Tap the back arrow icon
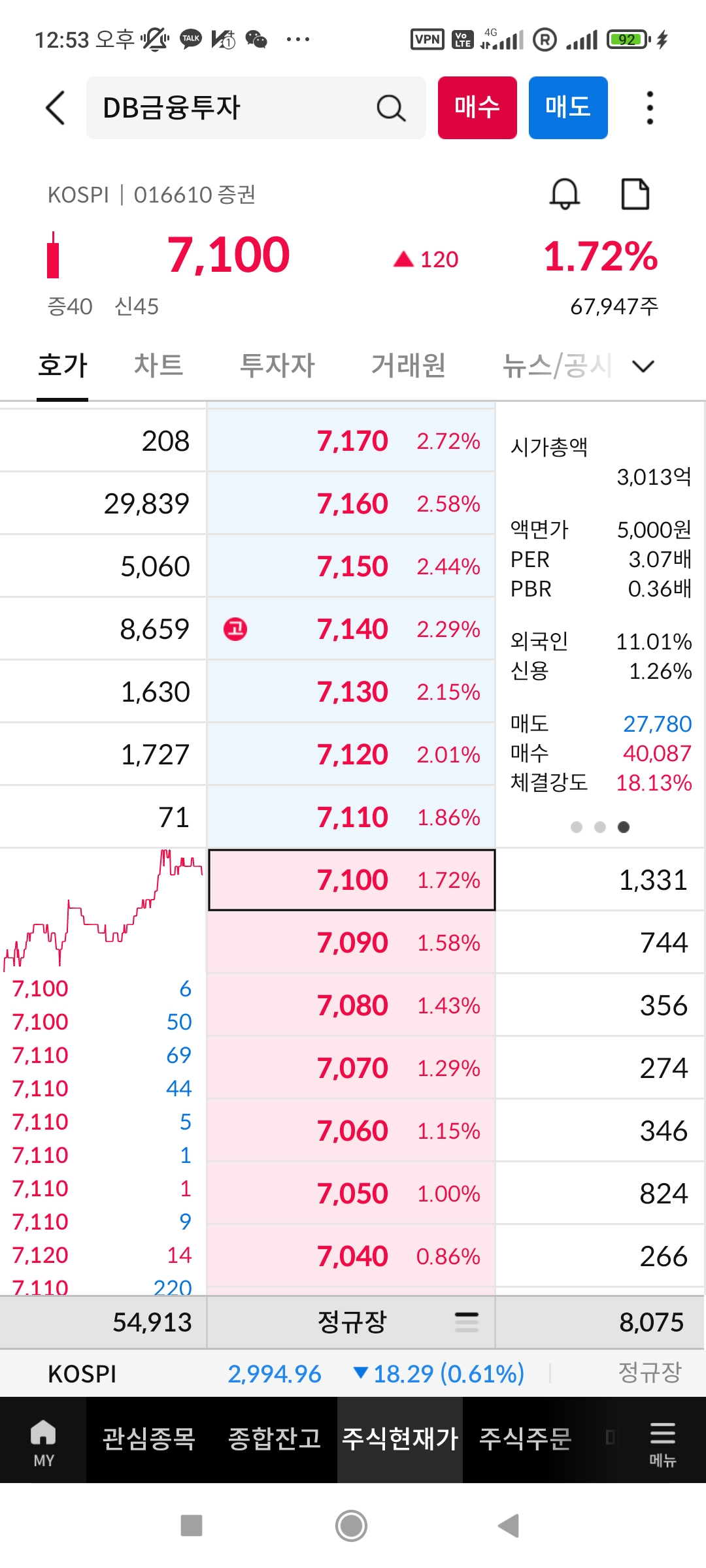Viewport: 706px width, 1568px height. [x=56, y=108]
